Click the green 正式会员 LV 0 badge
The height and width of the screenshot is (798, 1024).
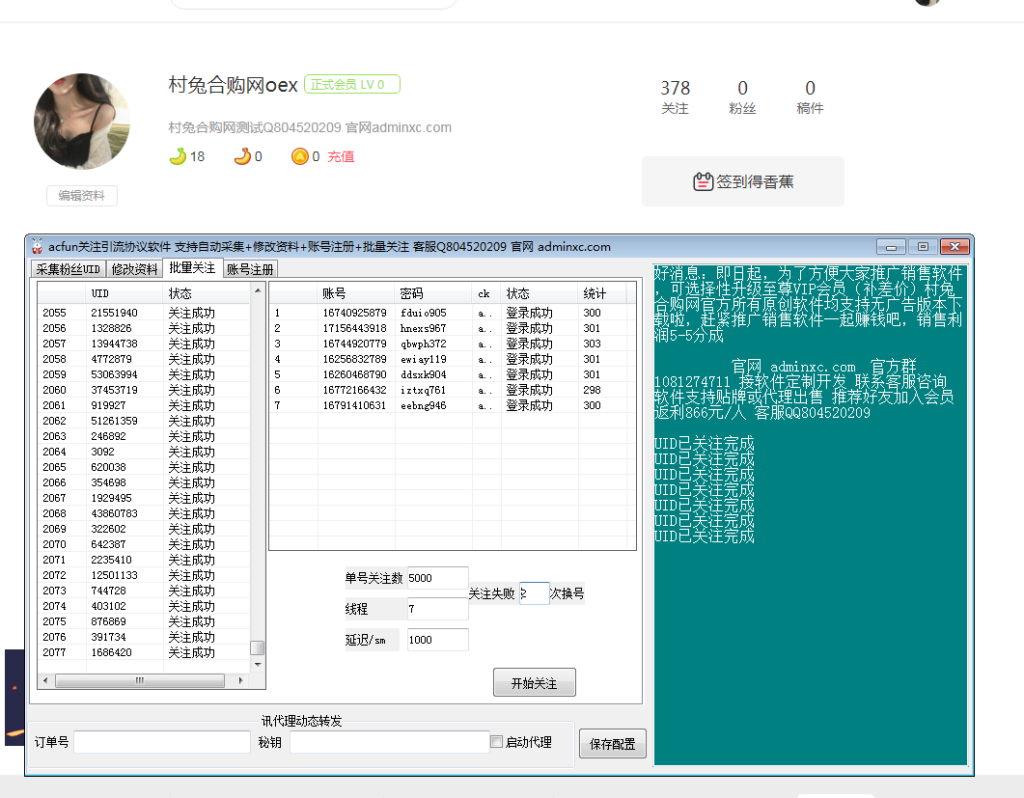coord(351,85)
